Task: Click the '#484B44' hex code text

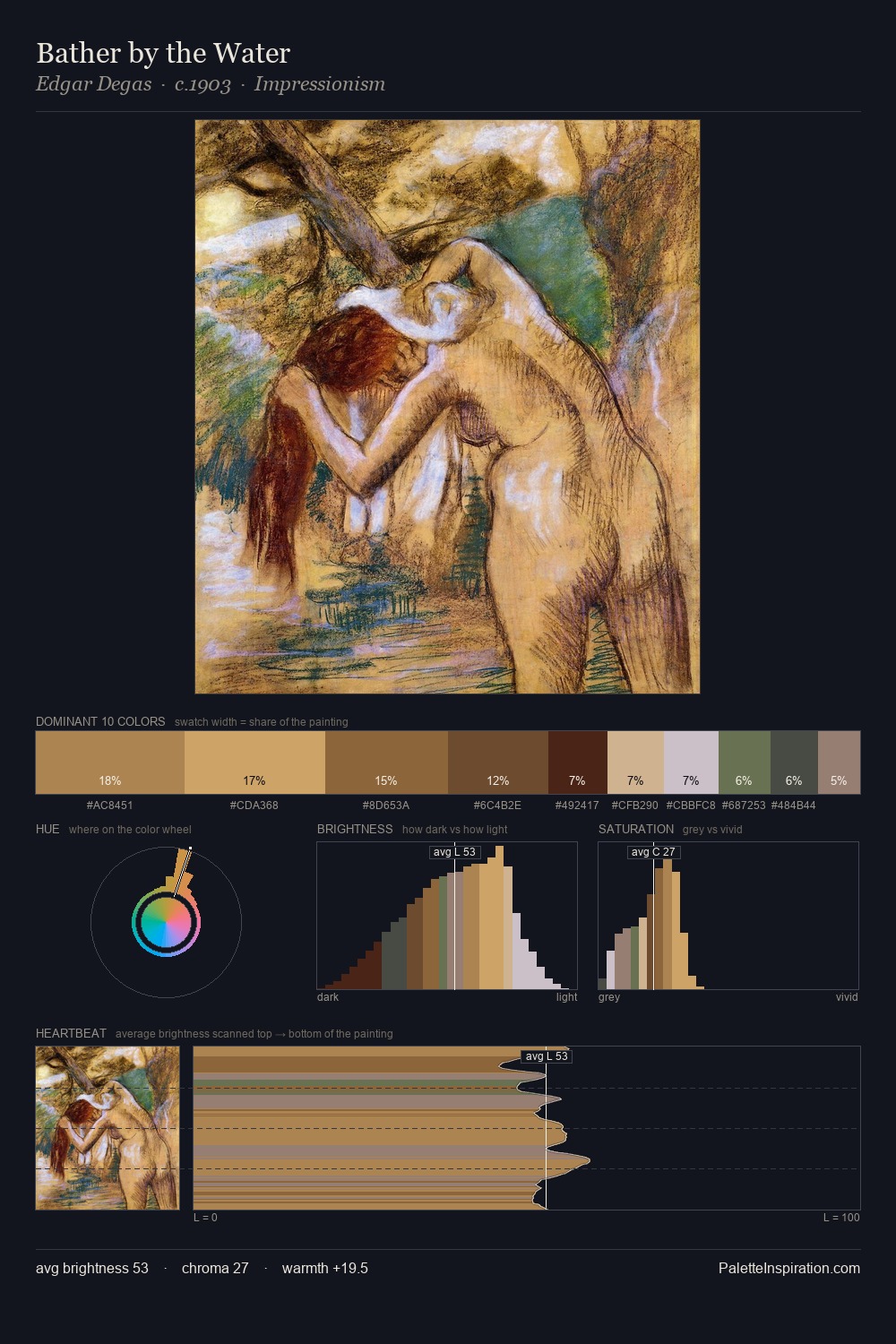Action: [x=794, y=806]
